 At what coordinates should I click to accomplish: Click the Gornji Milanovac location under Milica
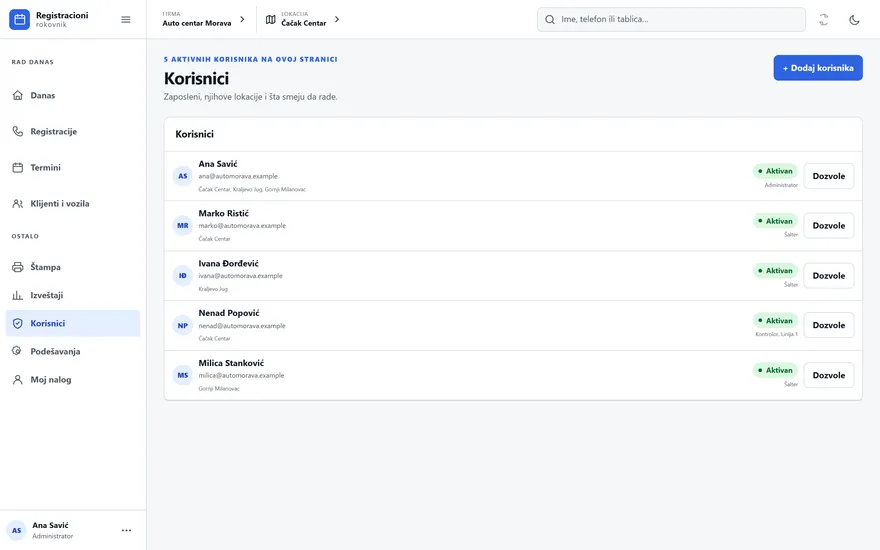(219, 389)
